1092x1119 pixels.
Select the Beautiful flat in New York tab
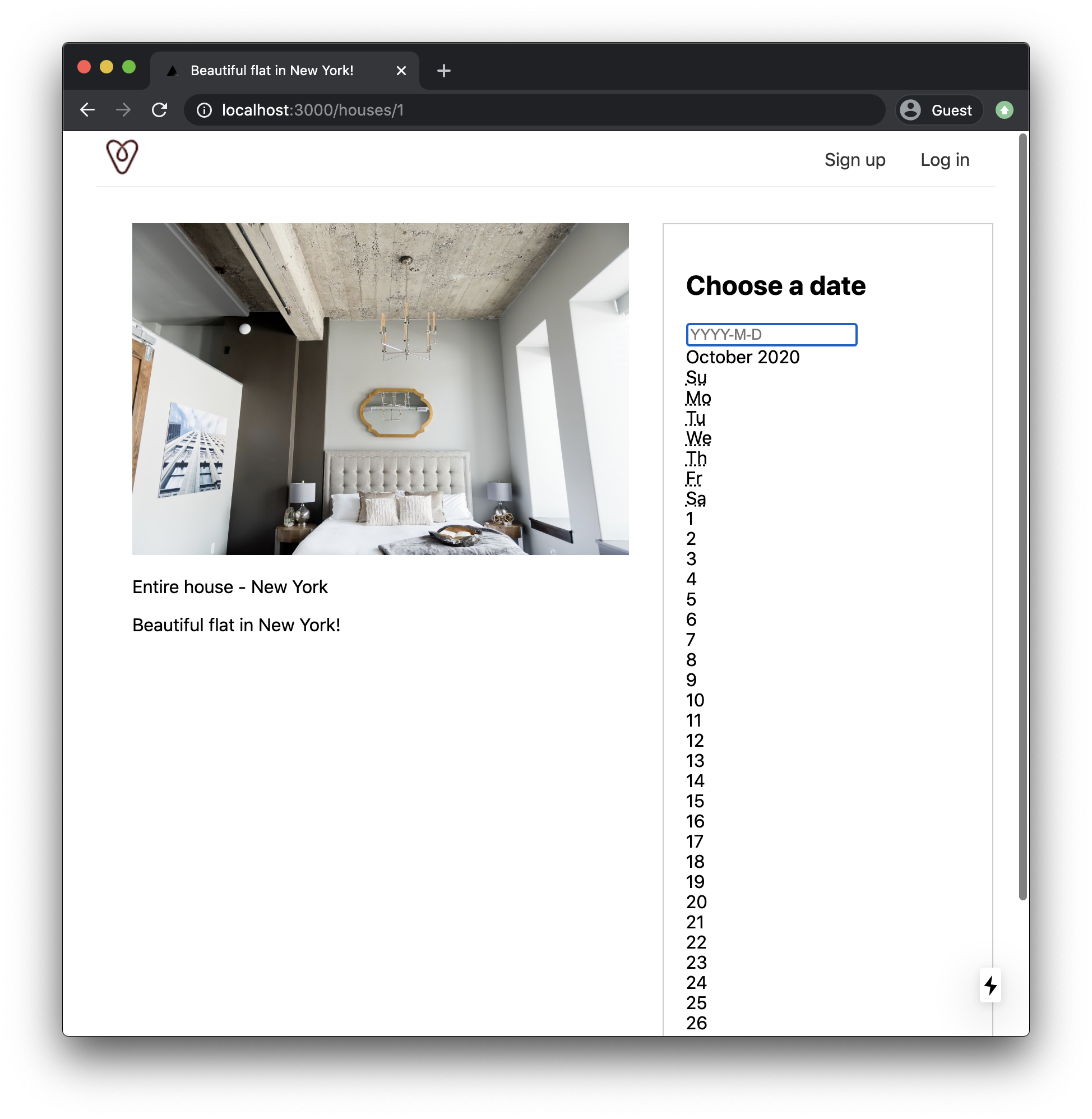tap(272, 71)
